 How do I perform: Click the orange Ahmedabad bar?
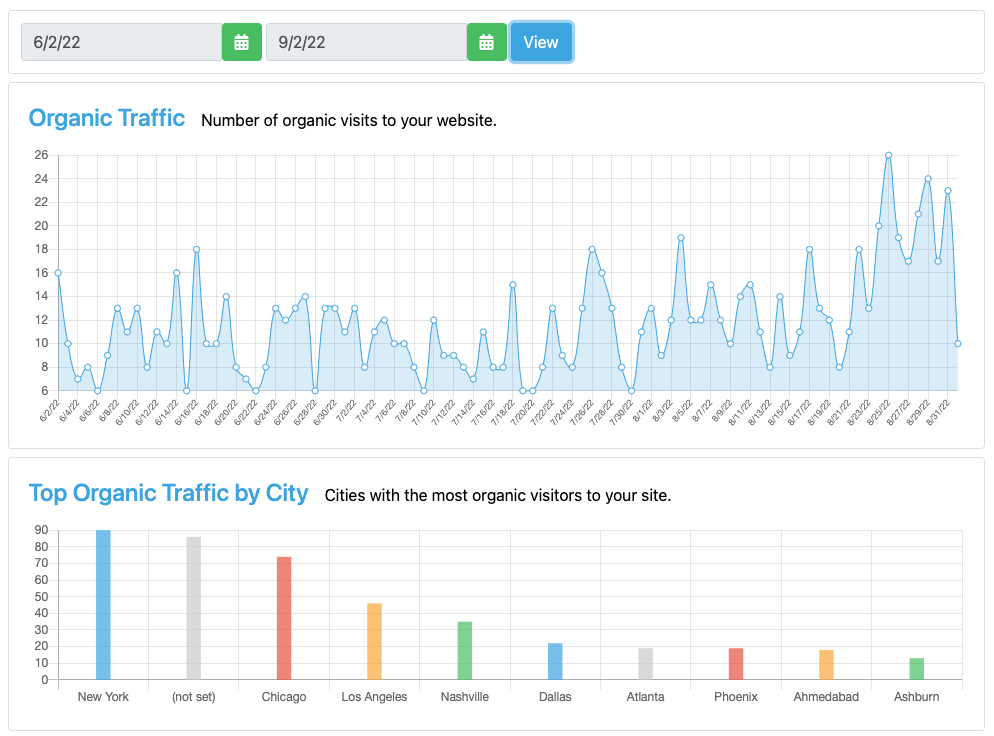pyautogui.click(x=826, y=665)
